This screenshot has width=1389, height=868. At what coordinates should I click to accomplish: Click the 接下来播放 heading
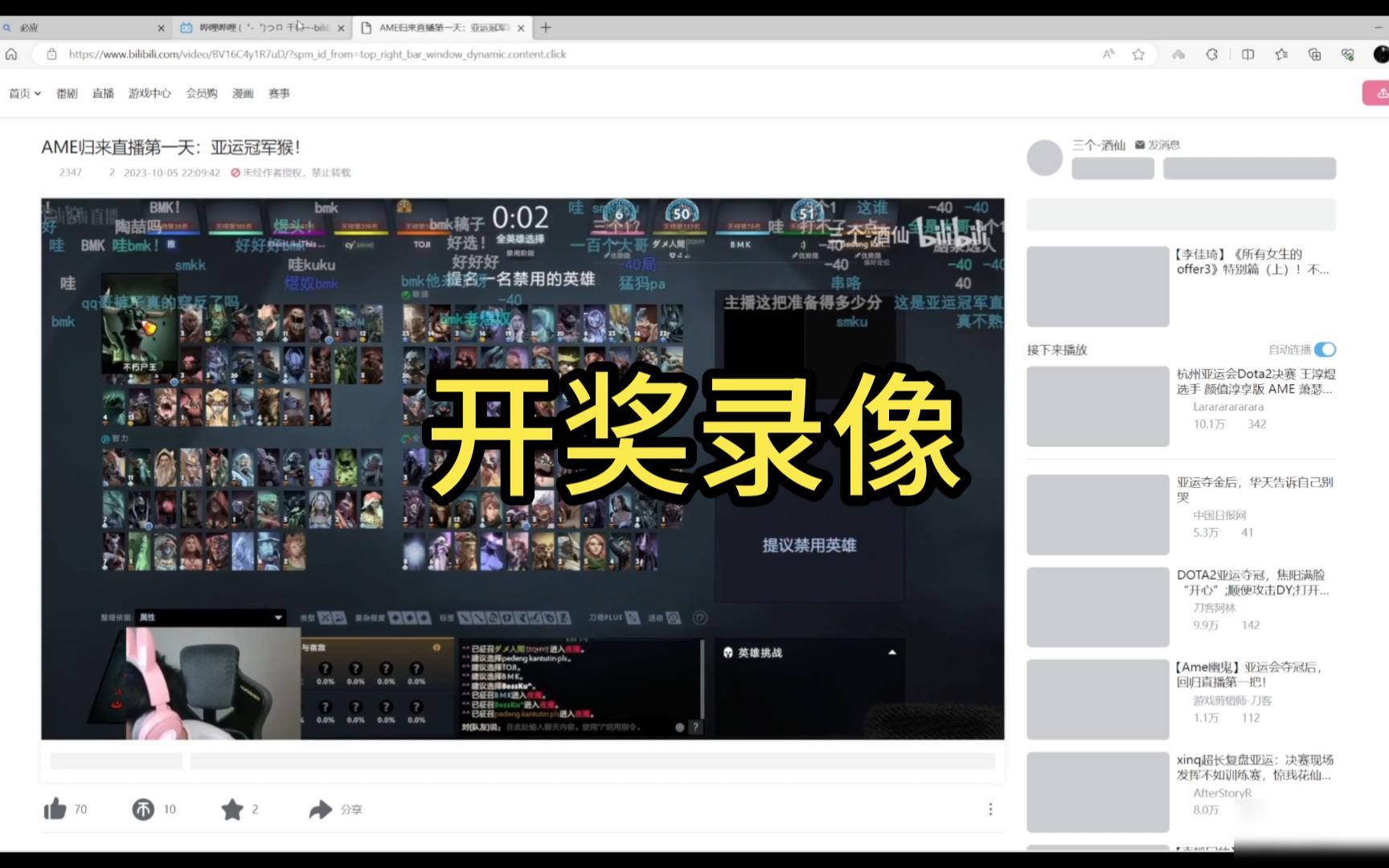(x=1057, y=350)
